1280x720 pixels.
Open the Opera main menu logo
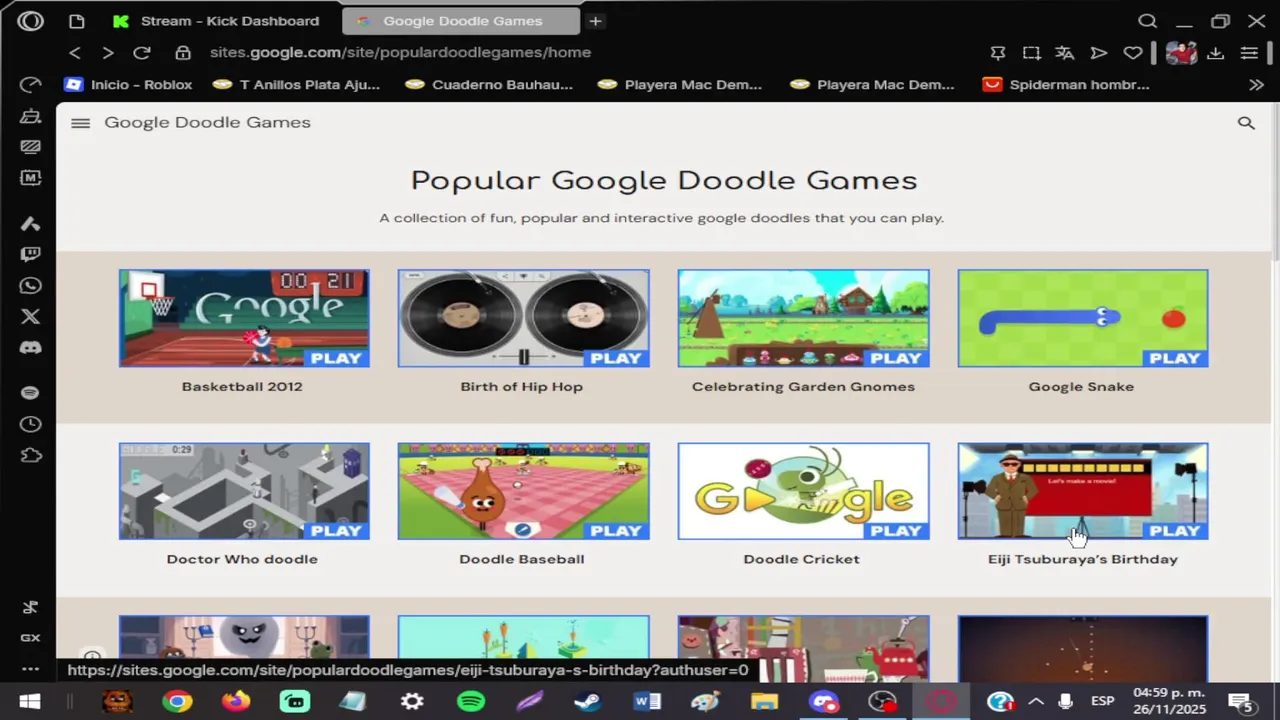[x=30, y=21]
